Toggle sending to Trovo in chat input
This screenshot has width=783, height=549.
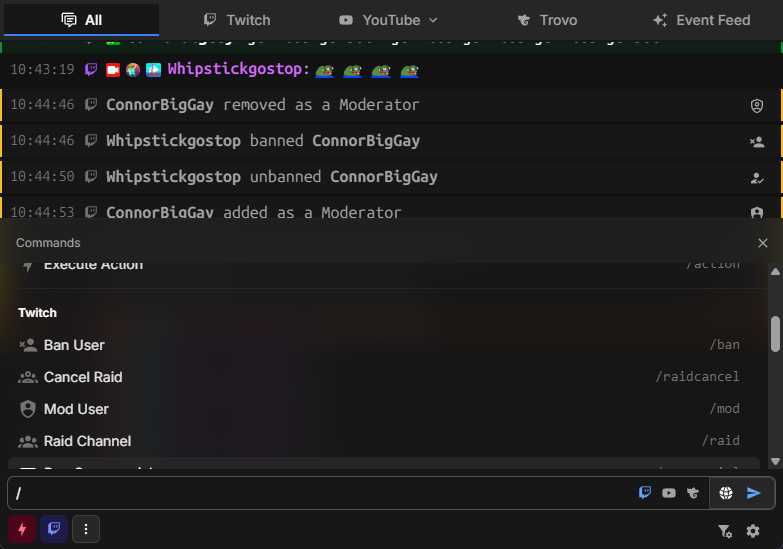[693, 494]
